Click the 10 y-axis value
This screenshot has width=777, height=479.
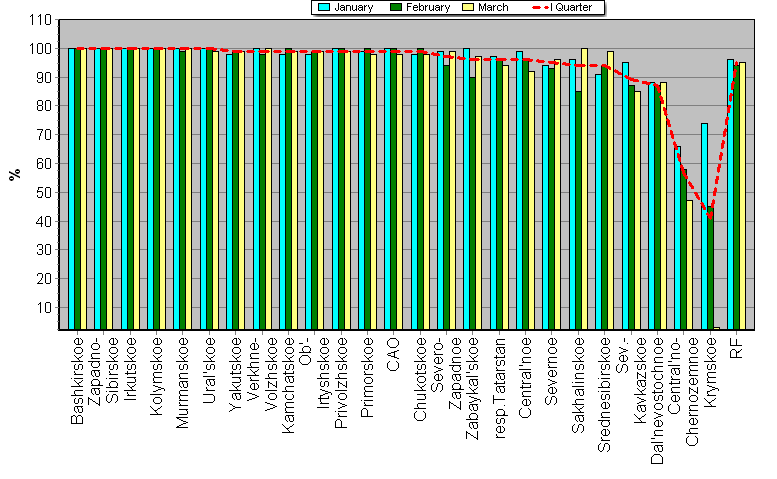pos(44,308)
